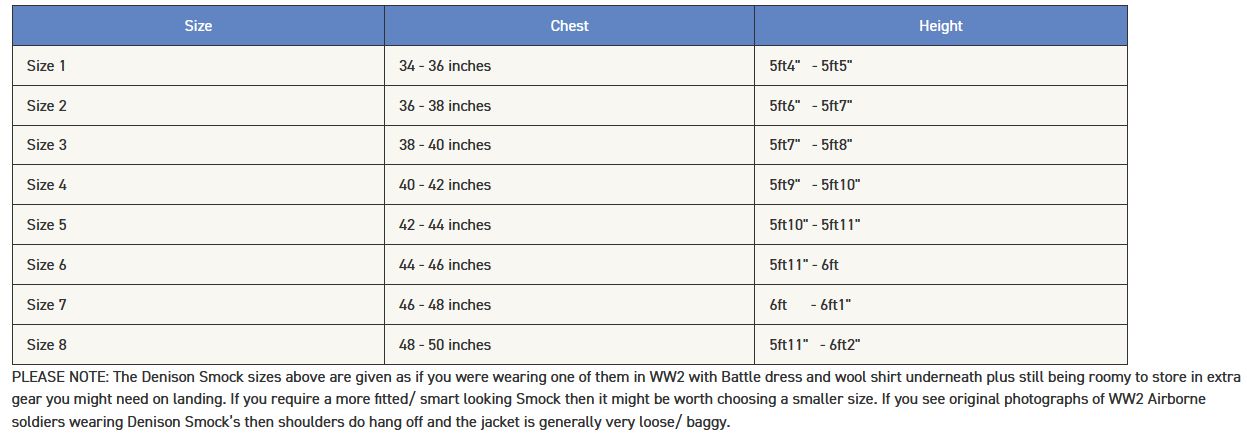
Task: Click the Chest column header
Action: coord(569,26)
